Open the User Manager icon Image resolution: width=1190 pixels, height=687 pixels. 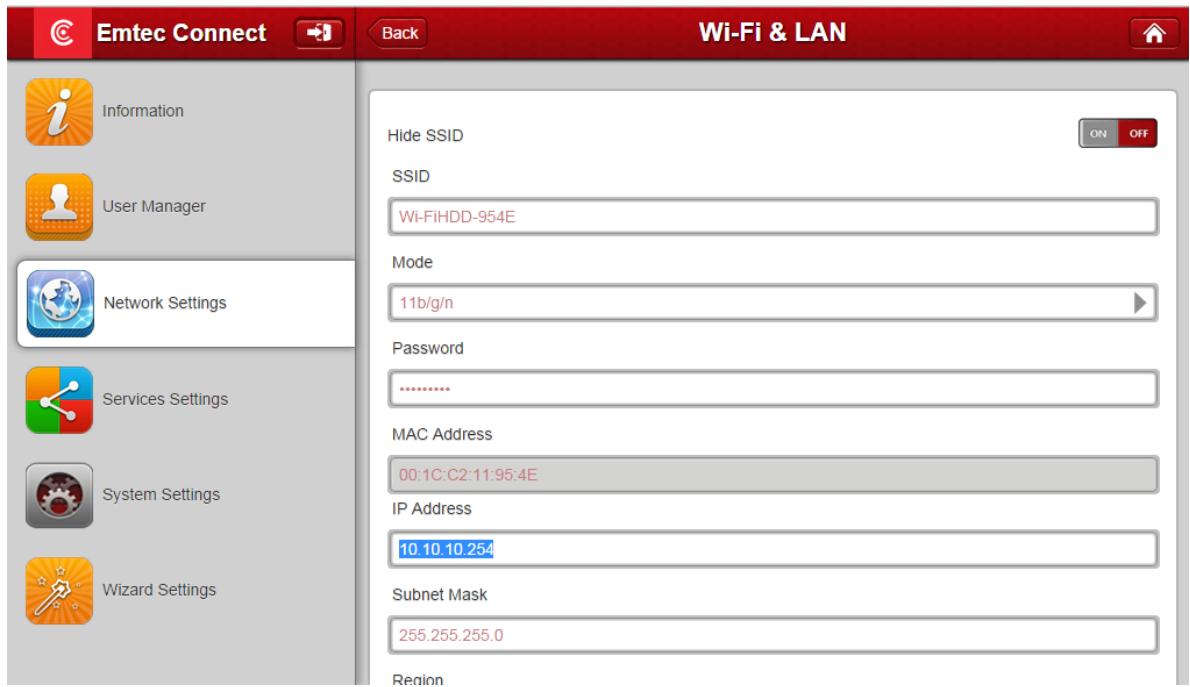(x=59, y=206)
